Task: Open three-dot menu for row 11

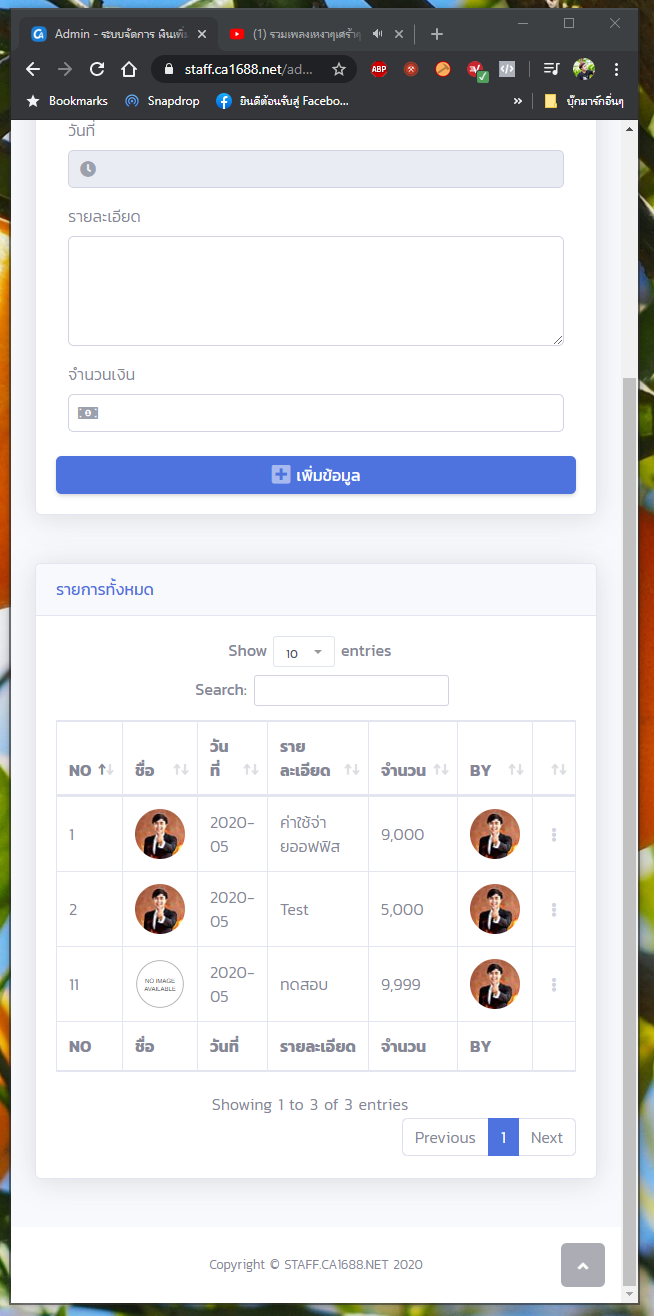Action: tap(554, 984)
